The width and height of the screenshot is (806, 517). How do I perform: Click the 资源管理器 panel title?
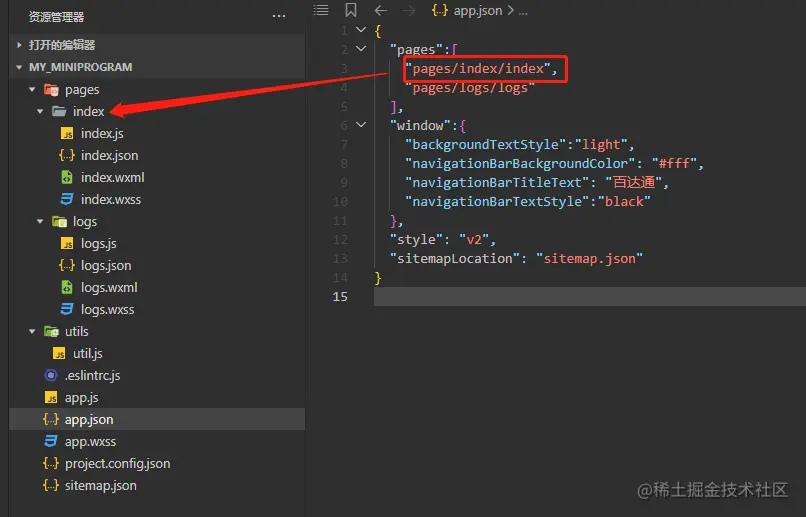(x=56, y=17)
